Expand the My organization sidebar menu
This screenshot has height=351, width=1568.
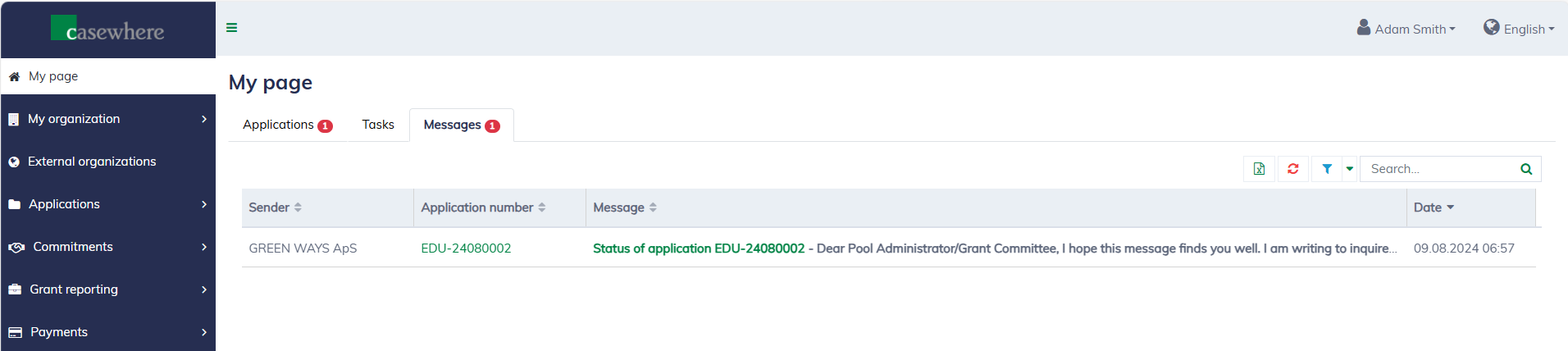click(108, 119)
